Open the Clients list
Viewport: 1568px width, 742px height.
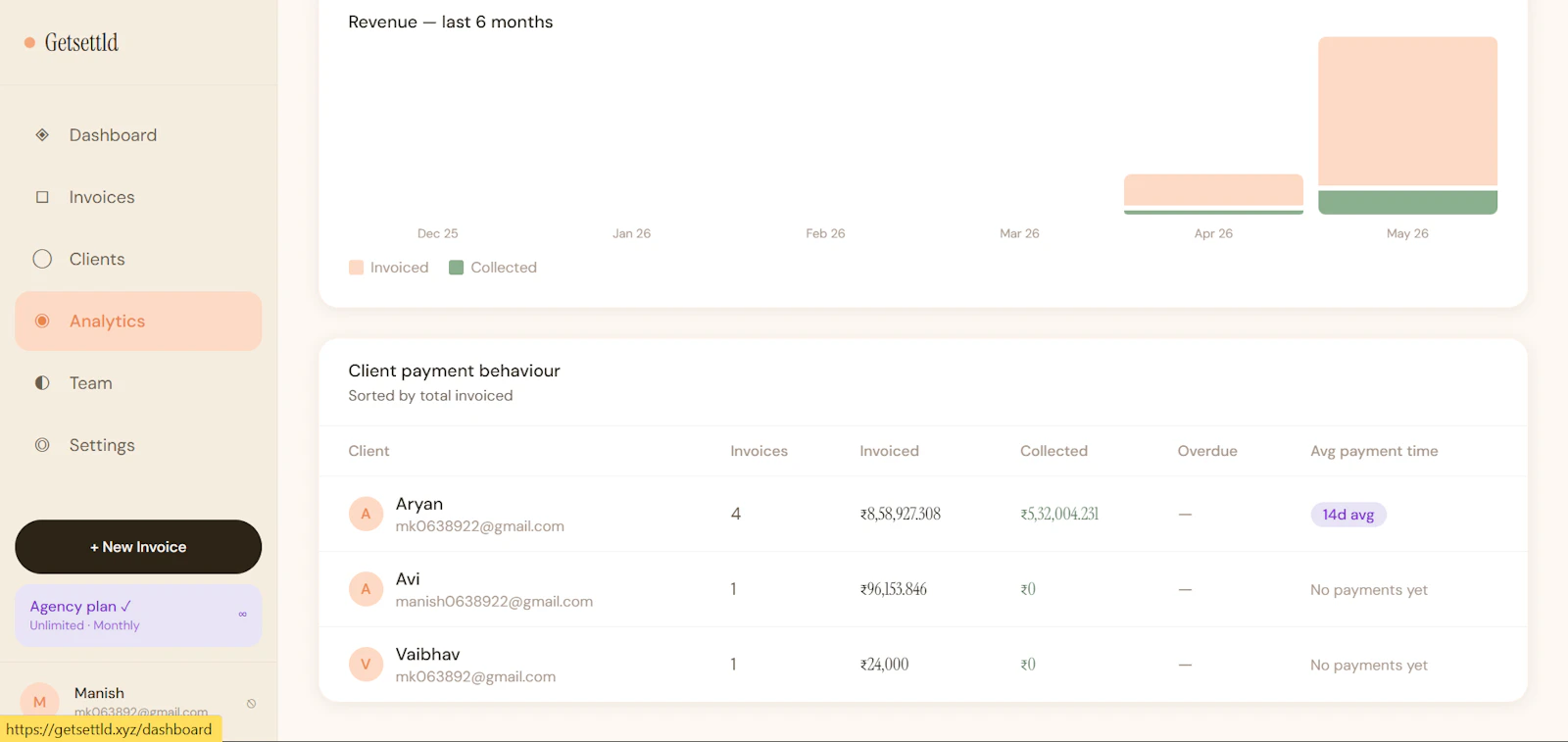click(138, 259)
